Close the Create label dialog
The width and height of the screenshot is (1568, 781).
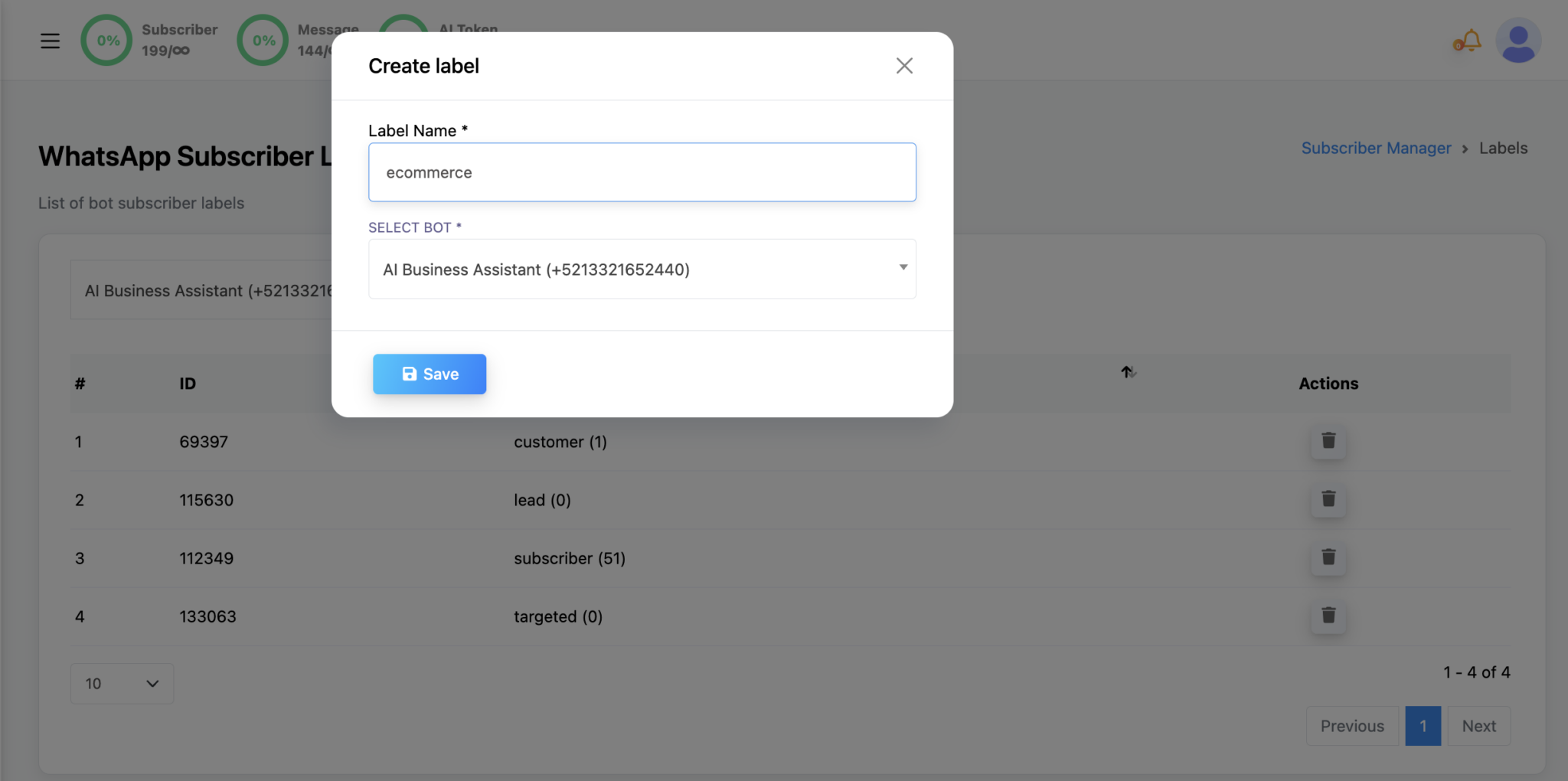[x=904, y=66]
